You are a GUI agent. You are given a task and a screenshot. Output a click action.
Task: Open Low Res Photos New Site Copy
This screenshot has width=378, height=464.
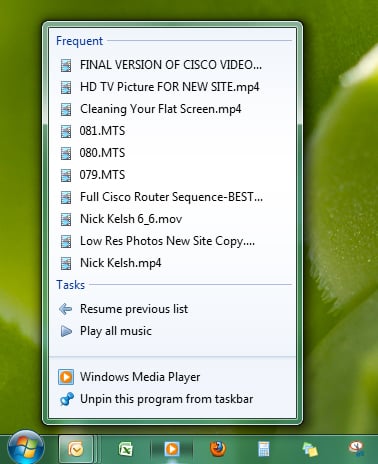(172, 241)
